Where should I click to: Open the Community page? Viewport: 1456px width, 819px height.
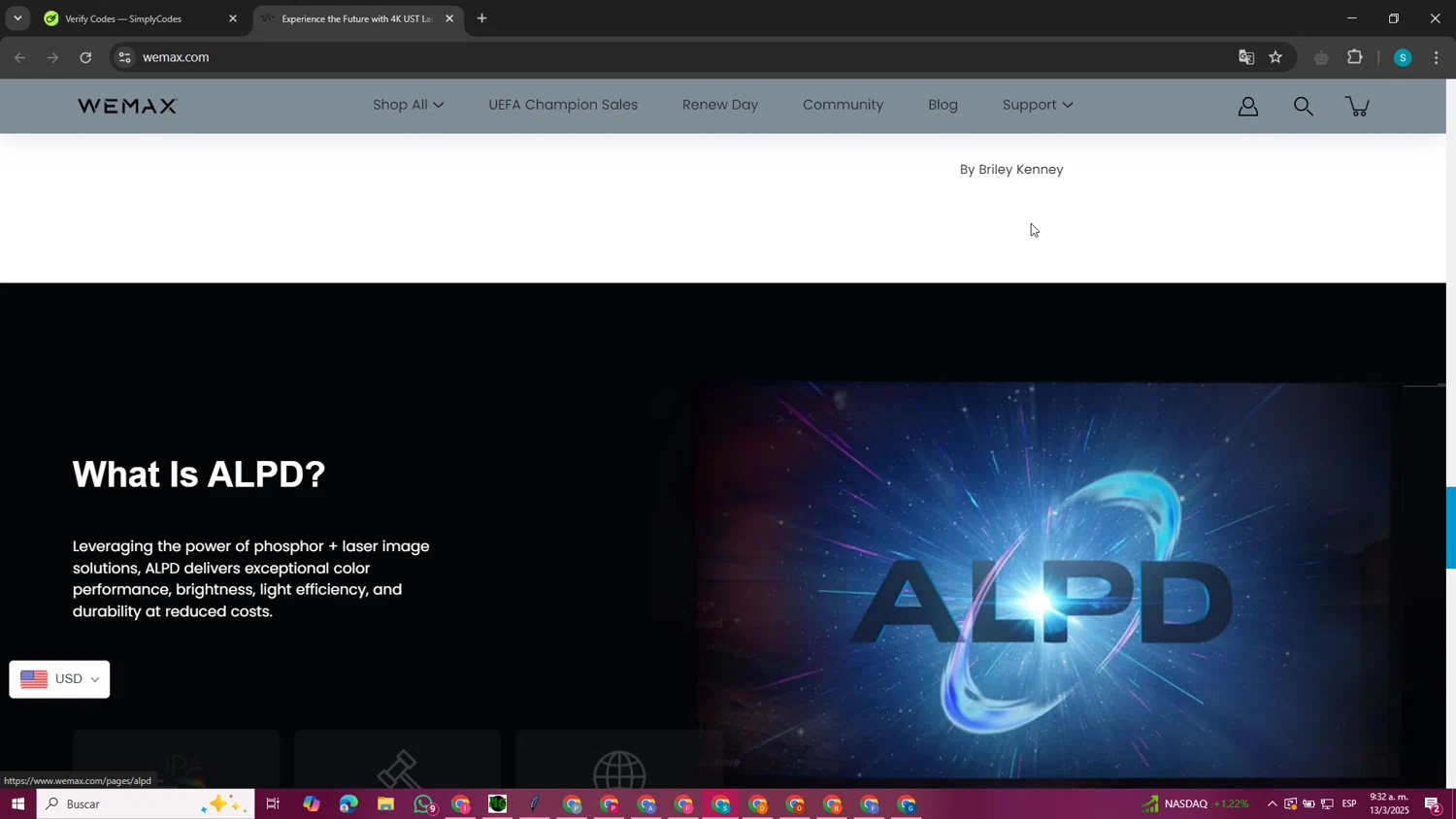point(843,105)
